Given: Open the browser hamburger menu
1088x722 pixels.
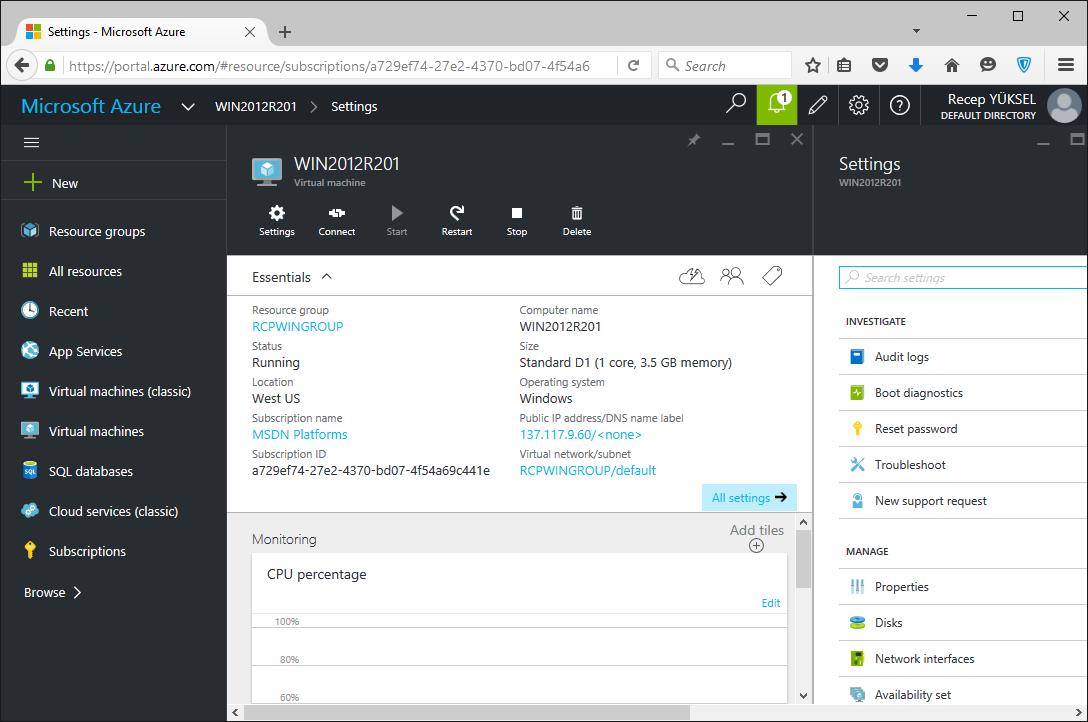Looking at the screenshot, I should click(1065, 65).
